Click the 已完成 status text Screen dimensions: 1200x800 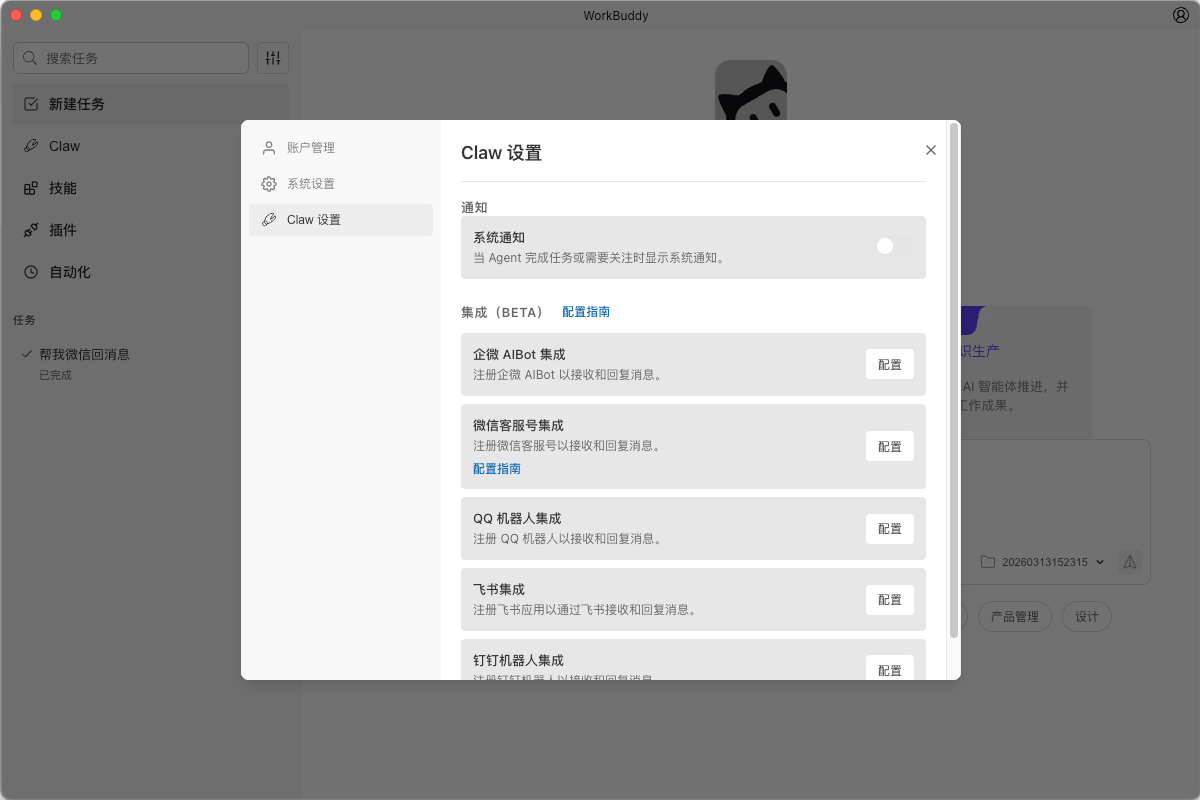55,375
